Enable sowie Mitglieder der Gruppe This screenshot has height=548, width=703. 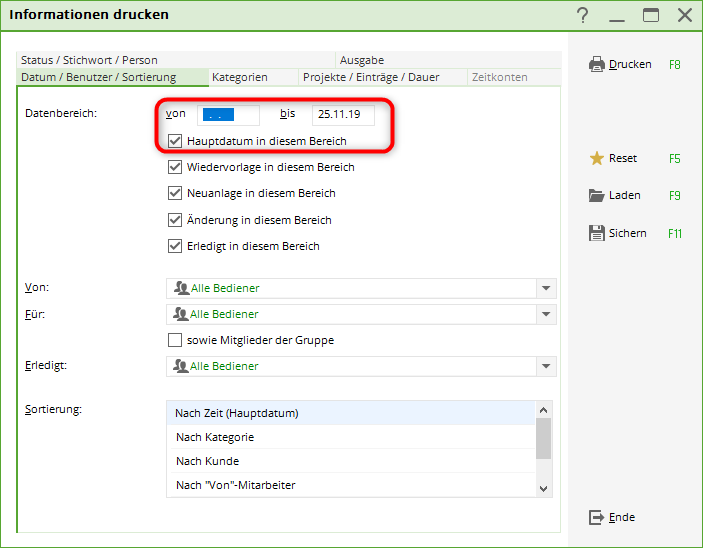[176, 340]
